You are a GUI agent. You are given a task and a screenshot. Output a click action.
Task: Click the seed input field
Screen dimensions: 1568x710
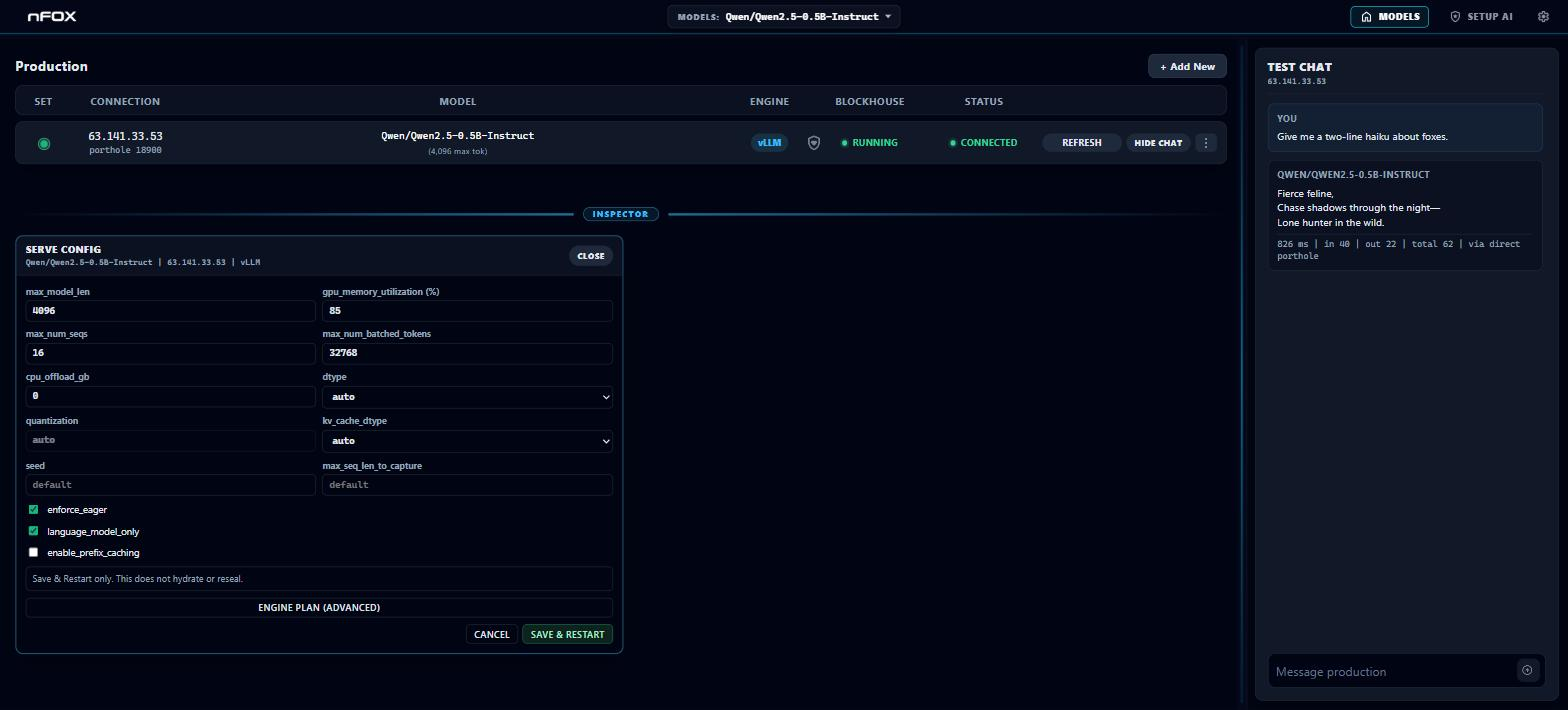pos(170,485)
